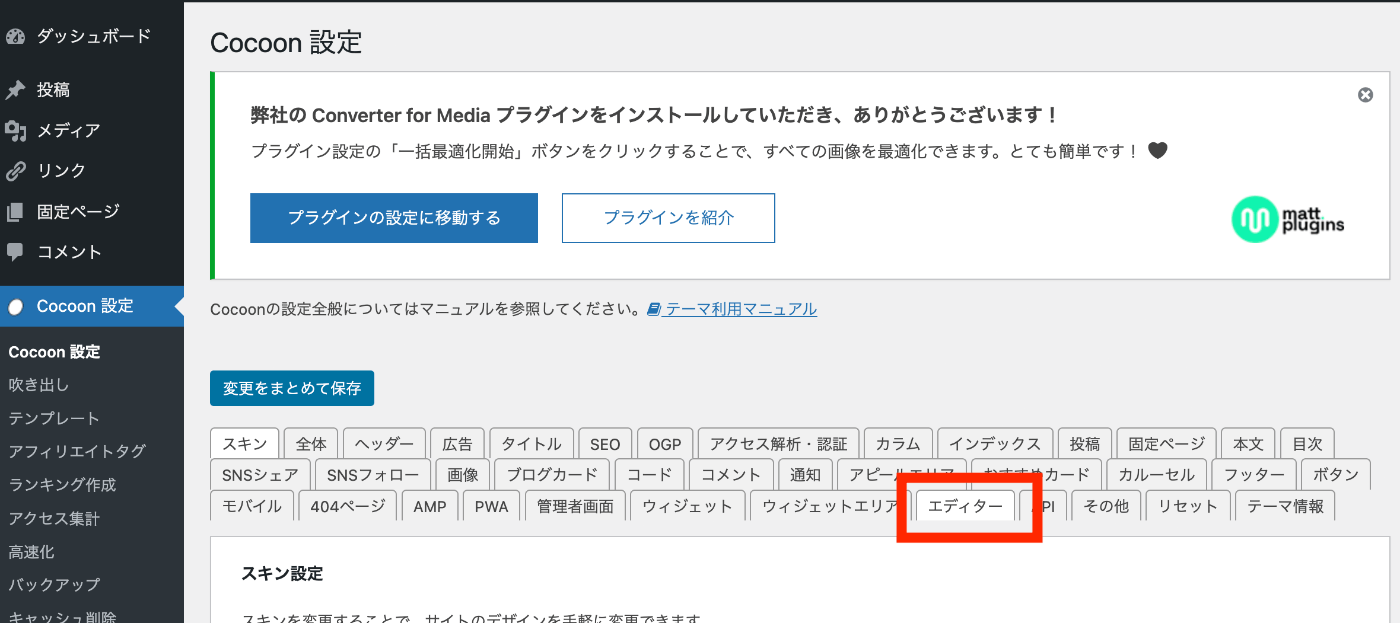Switch to SEO tab
The width and height of the screenshot is (1400, 623).
tap(605, 444)
